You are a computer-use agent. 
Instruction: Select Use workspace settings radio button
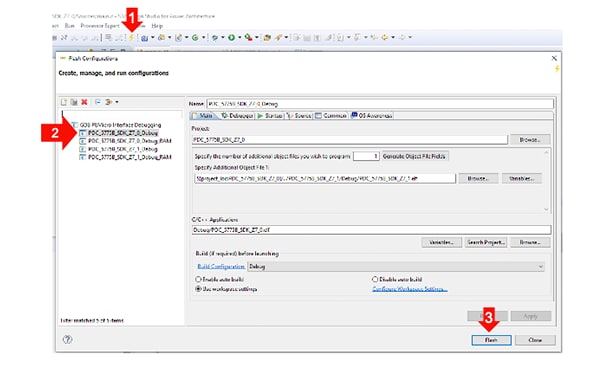click(198, 289)
